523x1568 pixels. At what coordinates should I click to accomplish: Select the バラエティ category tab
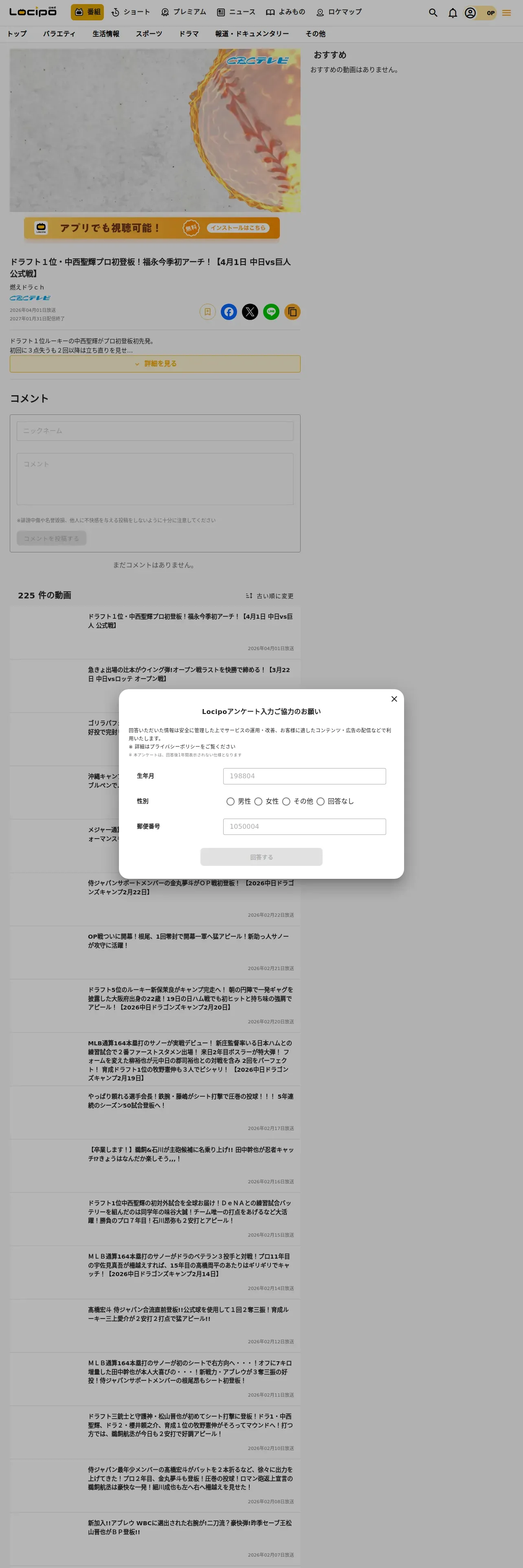tap(59, 34)
